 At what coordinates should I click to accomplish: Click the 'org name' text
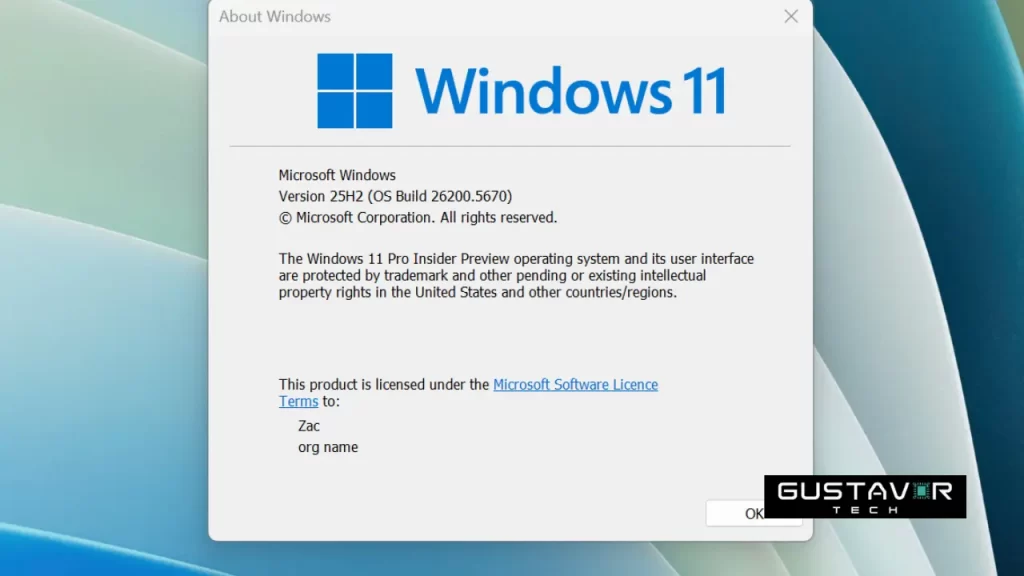pos(328,447)
